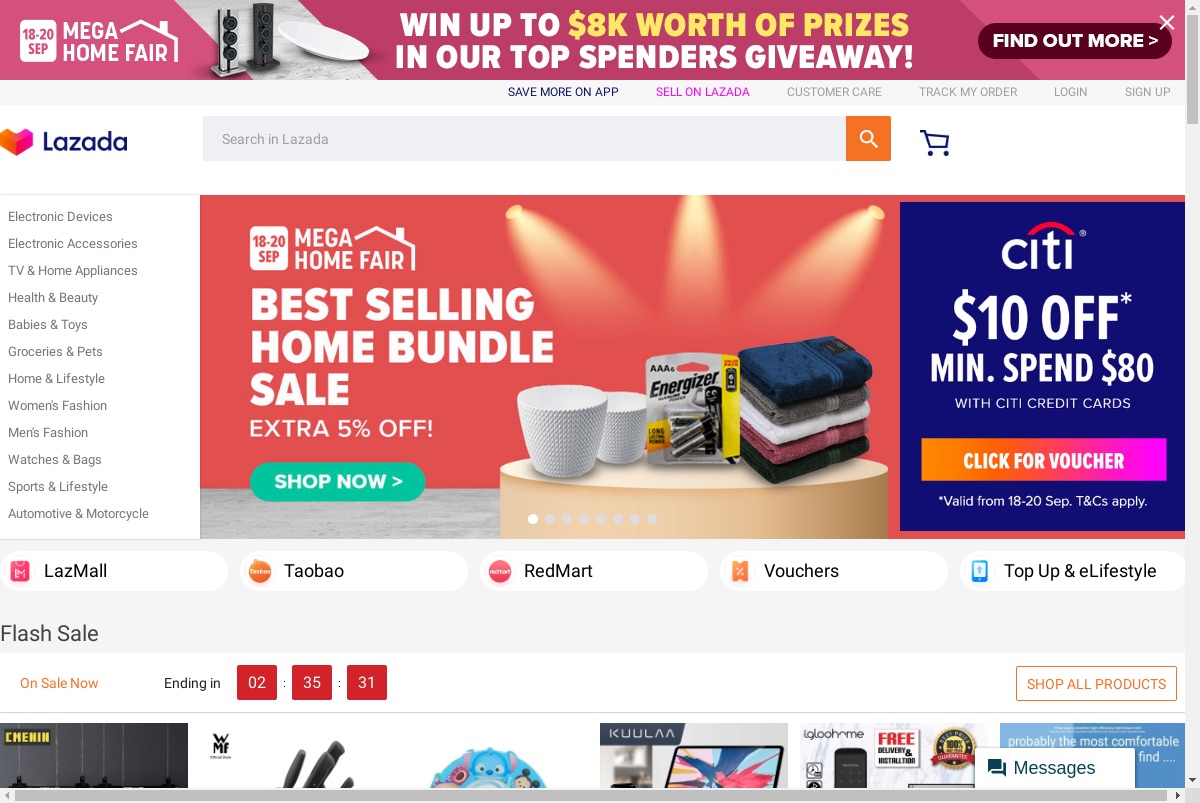Image resolution: width=1200 pixels, height=803 pixels.
Task: Expand Electronic Devices category
Action: tap(60, 216)
